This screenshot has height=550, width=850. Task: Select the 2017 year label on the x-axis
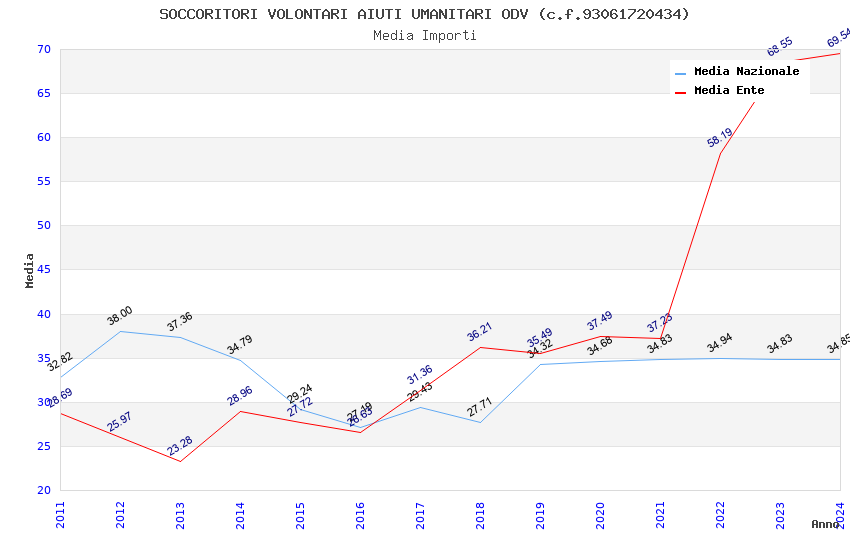coord(420,515)
